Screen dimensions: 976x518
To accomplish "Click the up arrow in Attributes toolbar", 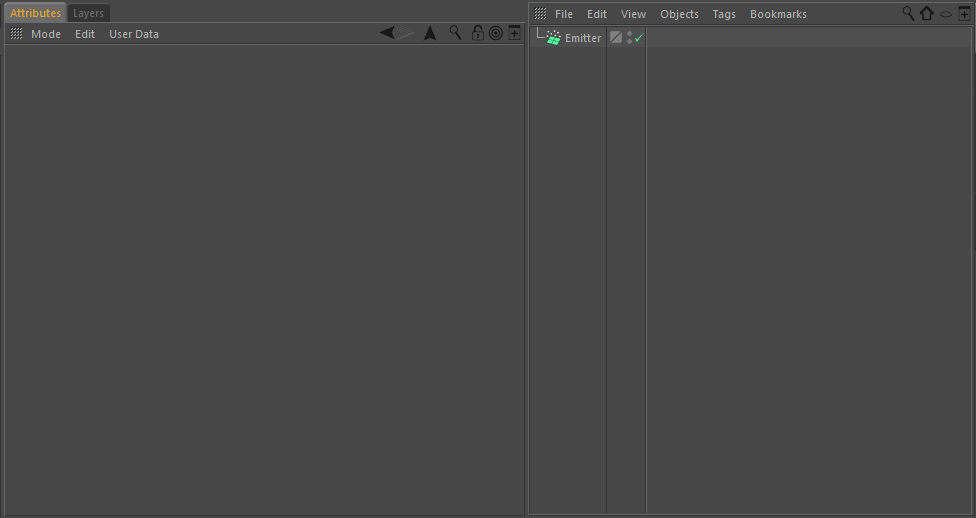I will click(430, 33).
